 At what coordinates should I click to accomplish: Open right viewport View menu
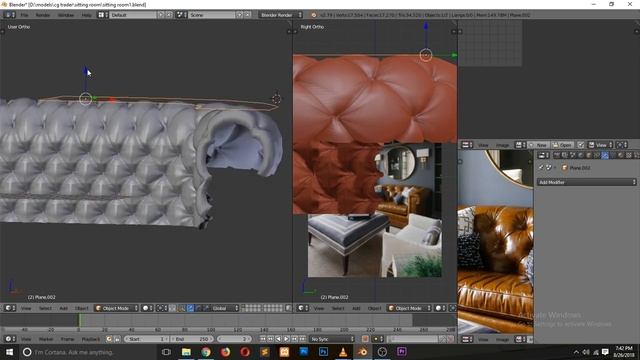click(x=319, y=308)
